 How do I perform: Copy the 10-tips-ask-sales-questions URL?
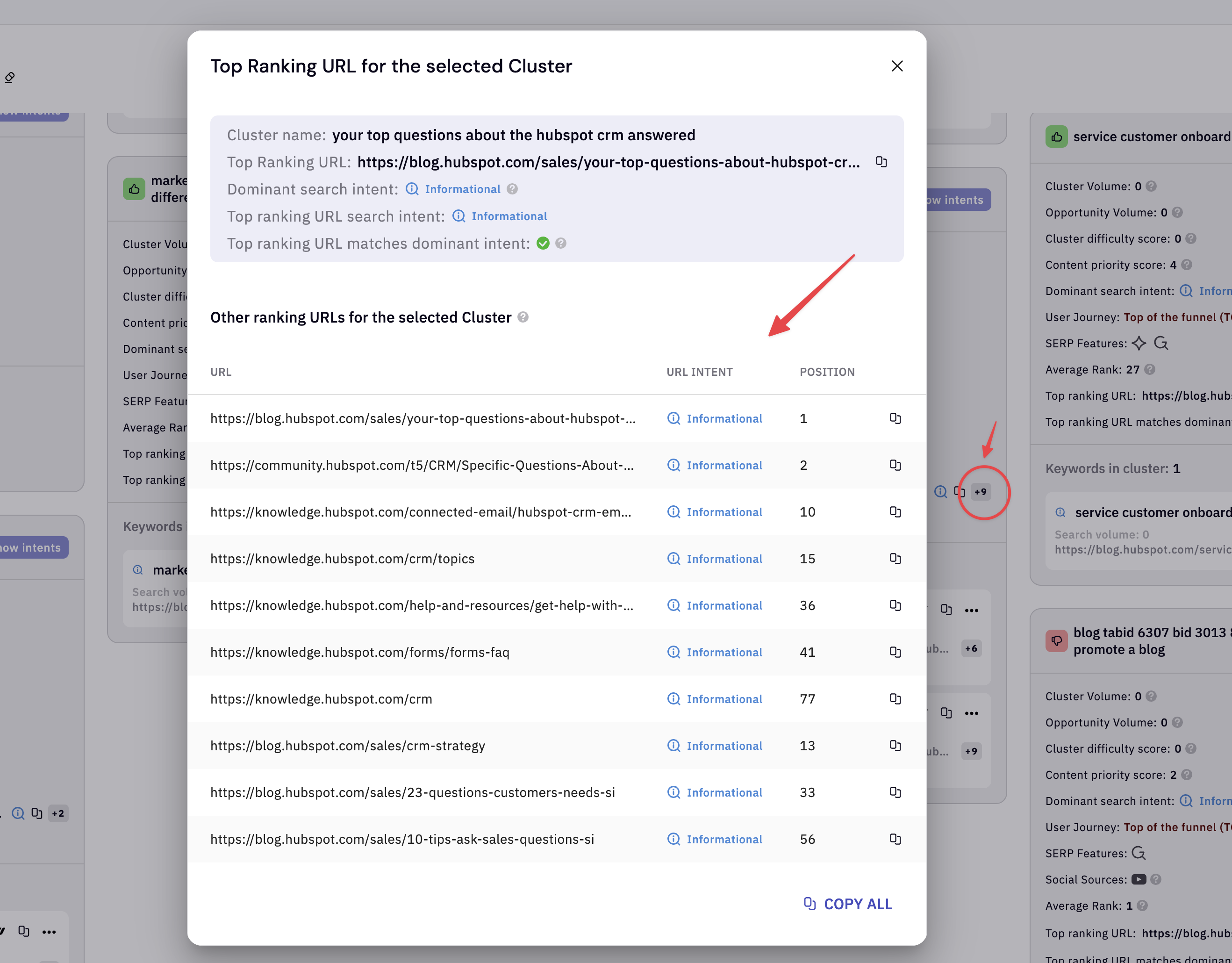coord(895,839)
